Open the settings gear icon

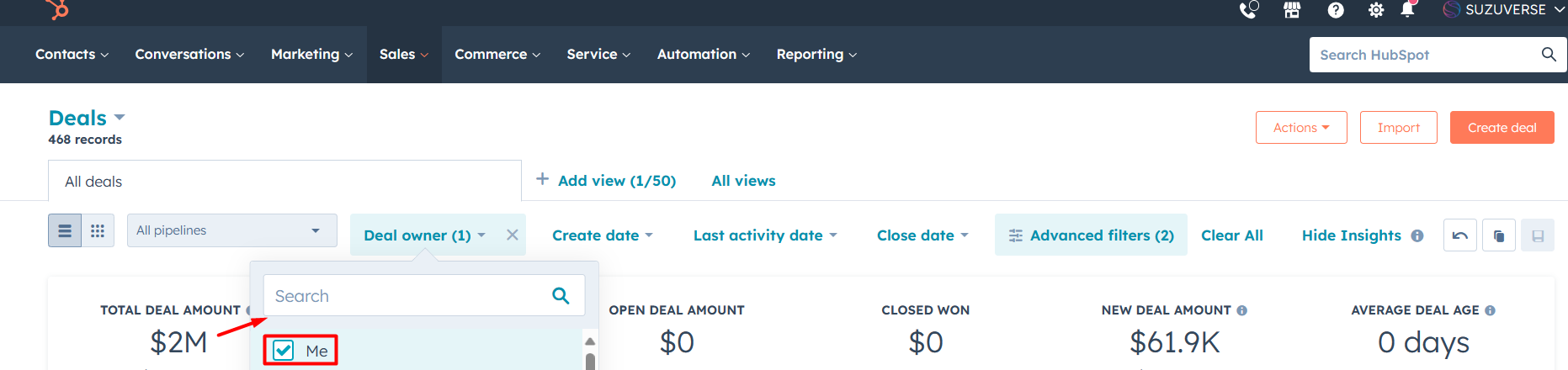click(1376, 10)
